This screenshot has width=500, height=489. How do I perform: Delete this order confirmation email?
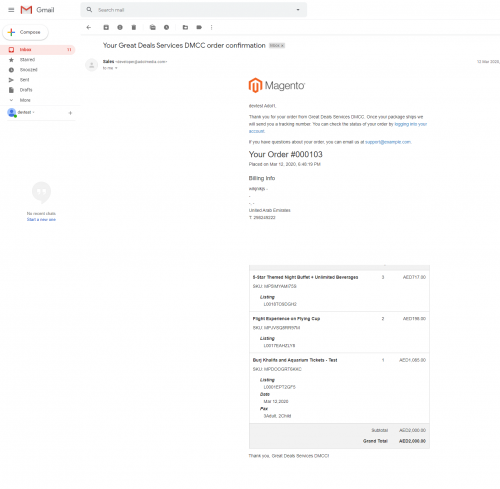tap(134, 27)
